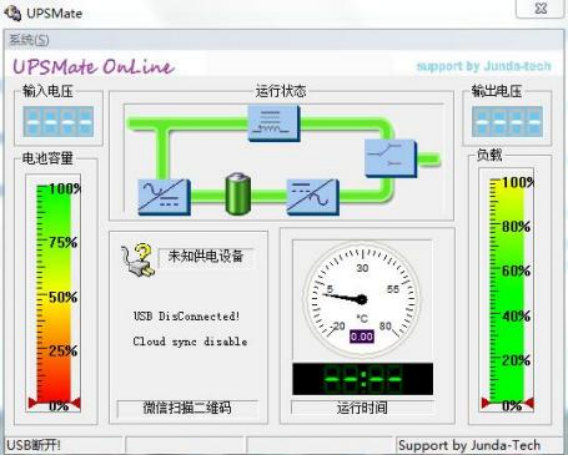Click the UPSMate title bar app icon
The width and height of the screenshot is (568, 456).
click(x=12, y=13)
